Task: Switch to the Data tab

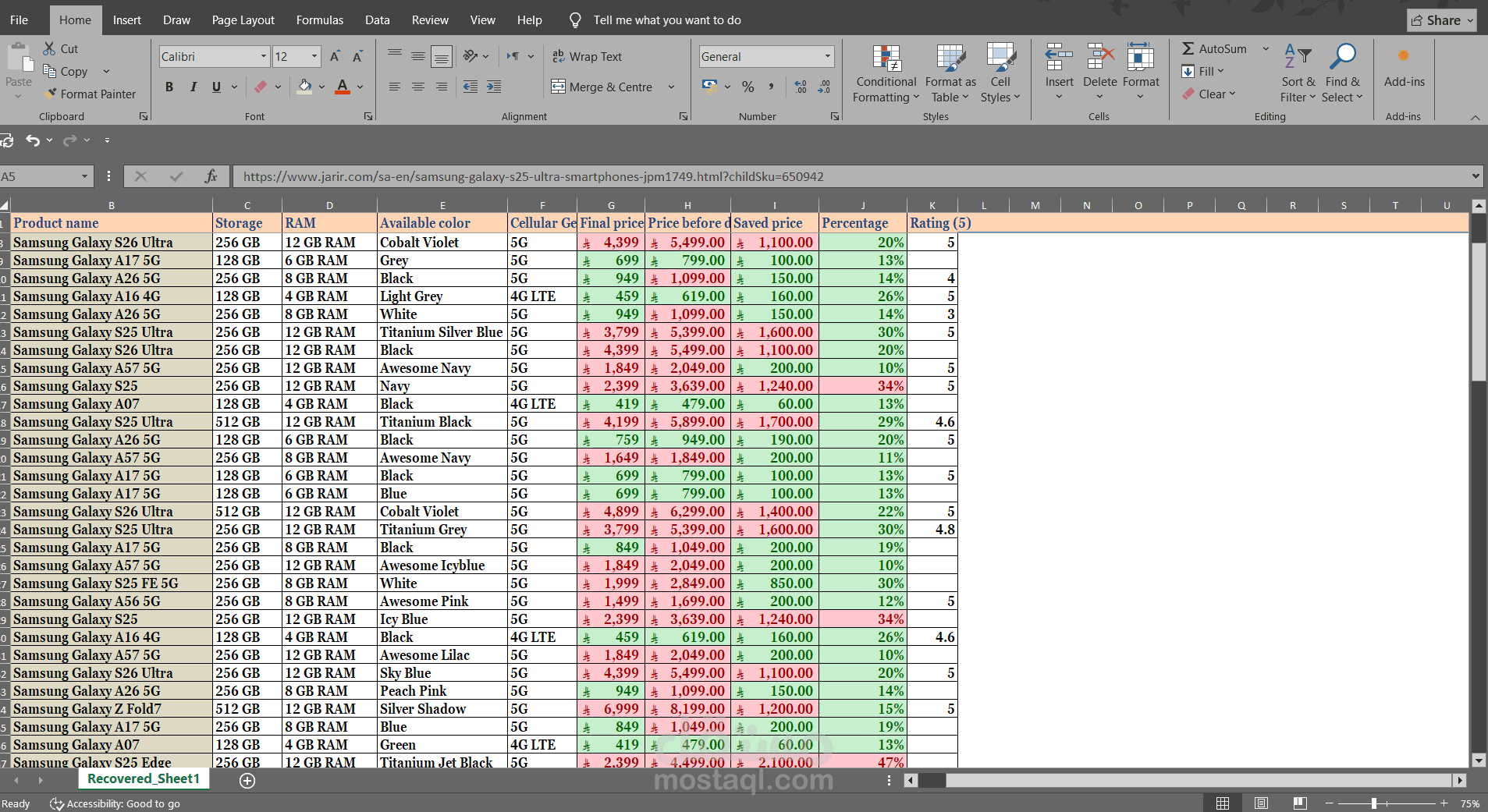Action: 377,20
